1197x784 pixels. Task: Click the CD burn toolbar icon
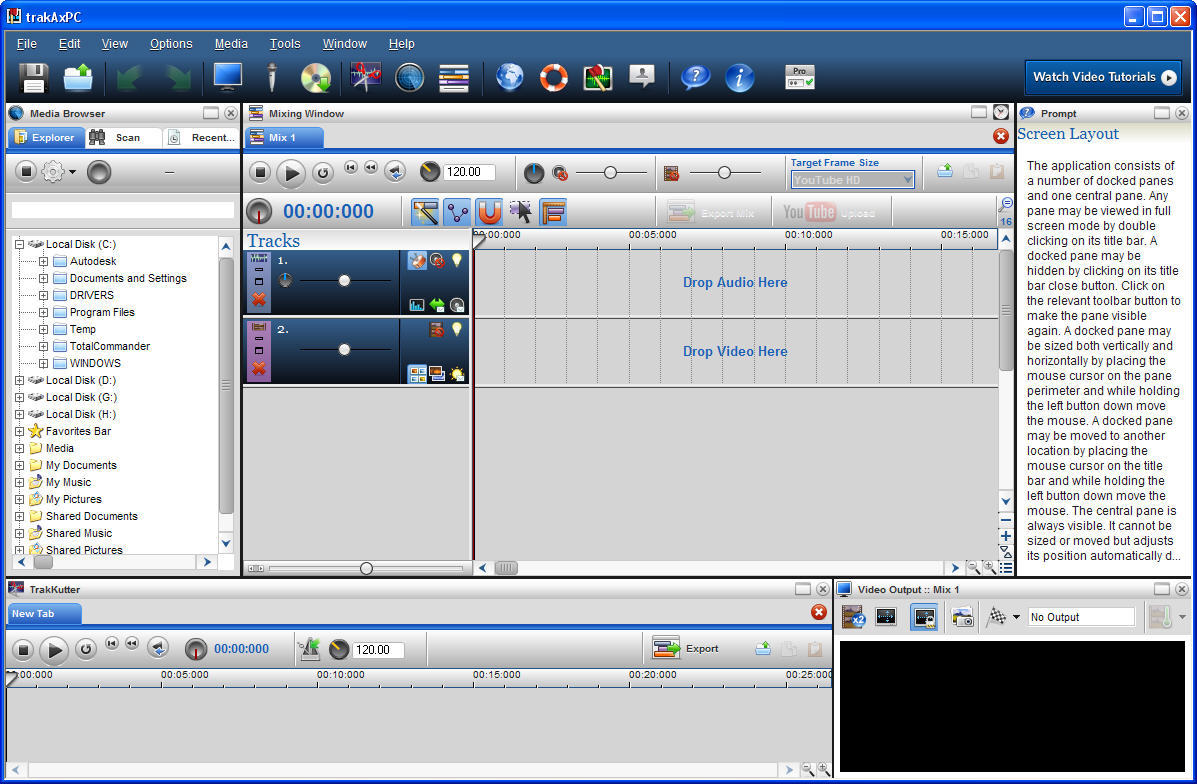pos(316,77)
